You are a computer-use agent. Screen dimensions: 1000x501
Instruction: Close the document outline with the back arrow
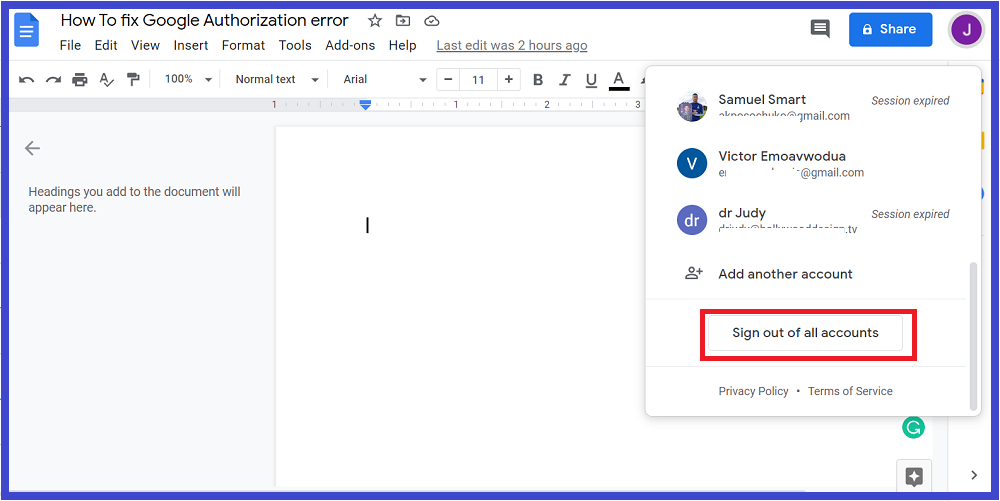tap(32, 148)
